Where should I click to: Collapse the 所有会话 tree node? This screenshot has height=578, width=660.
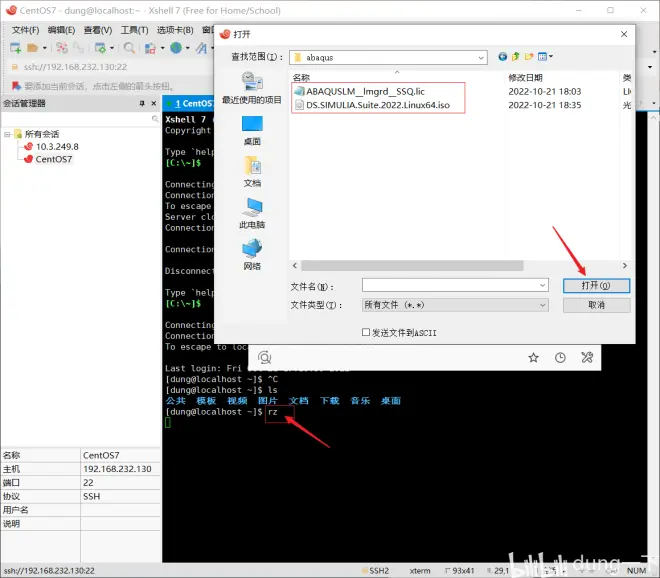click(x=7, y=134)
